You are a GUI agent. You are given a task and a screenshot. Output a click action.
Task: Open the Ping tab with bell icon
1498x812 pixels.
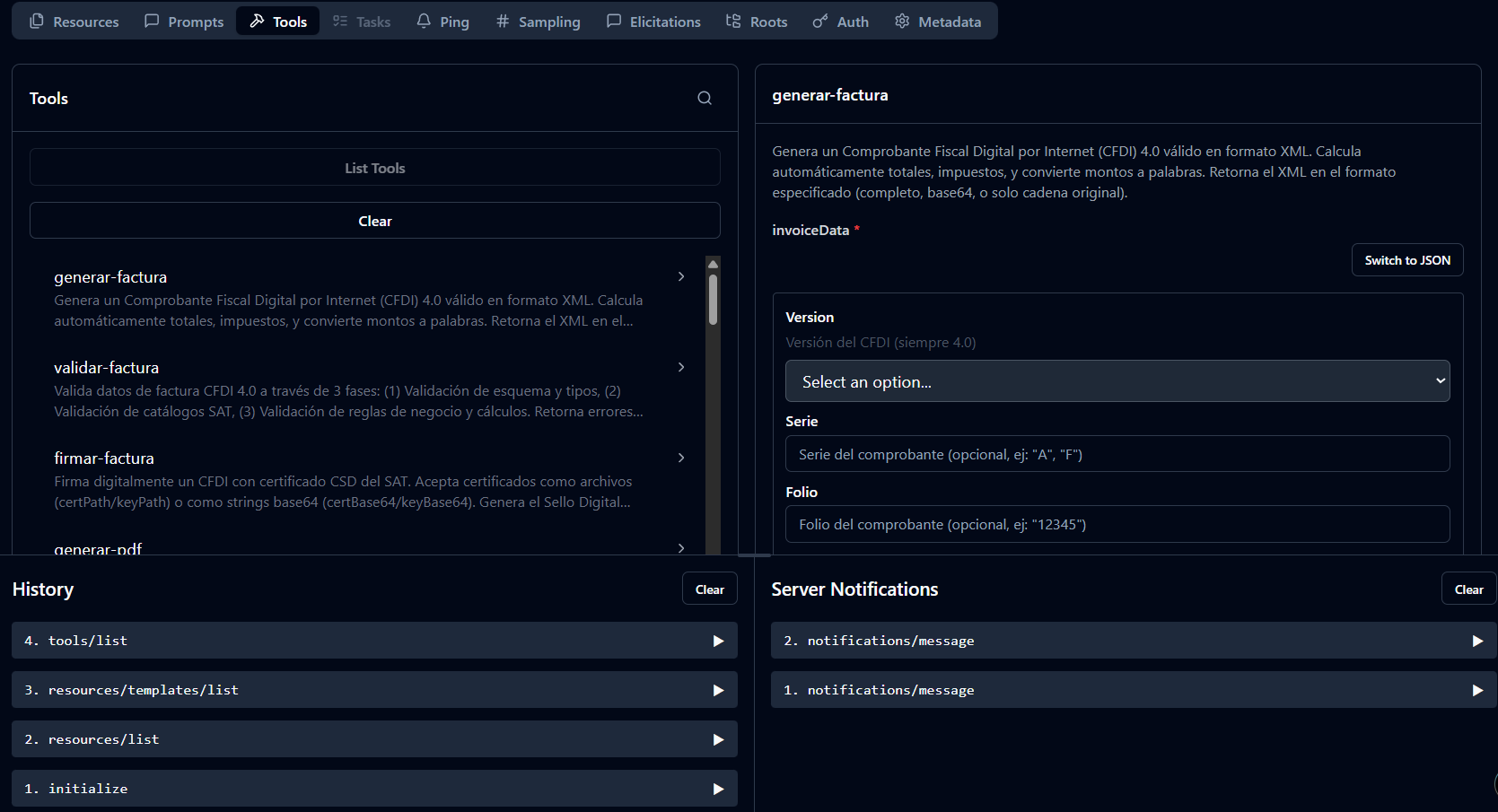(x=443, y=22)
